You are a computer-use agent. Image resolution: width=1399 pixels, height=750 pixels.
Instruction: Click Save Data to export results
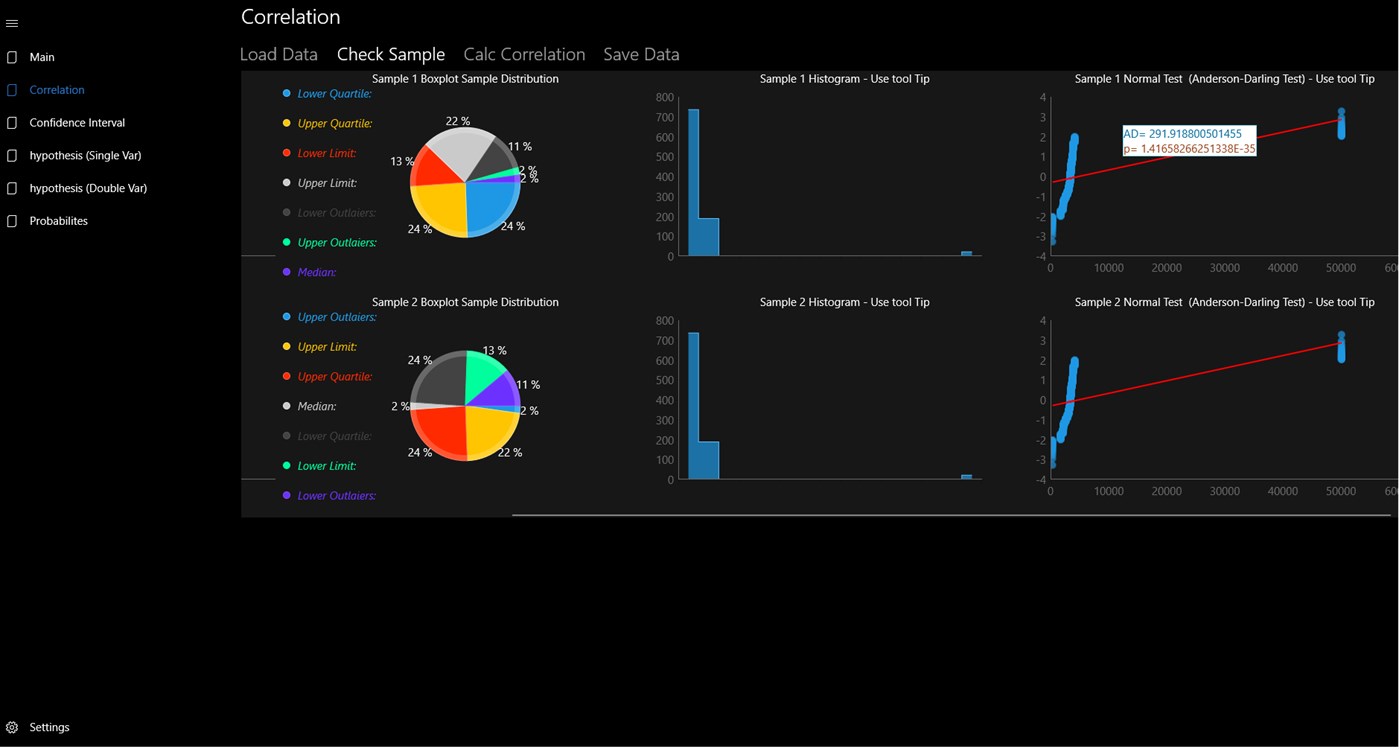click(x=640, y=54)
